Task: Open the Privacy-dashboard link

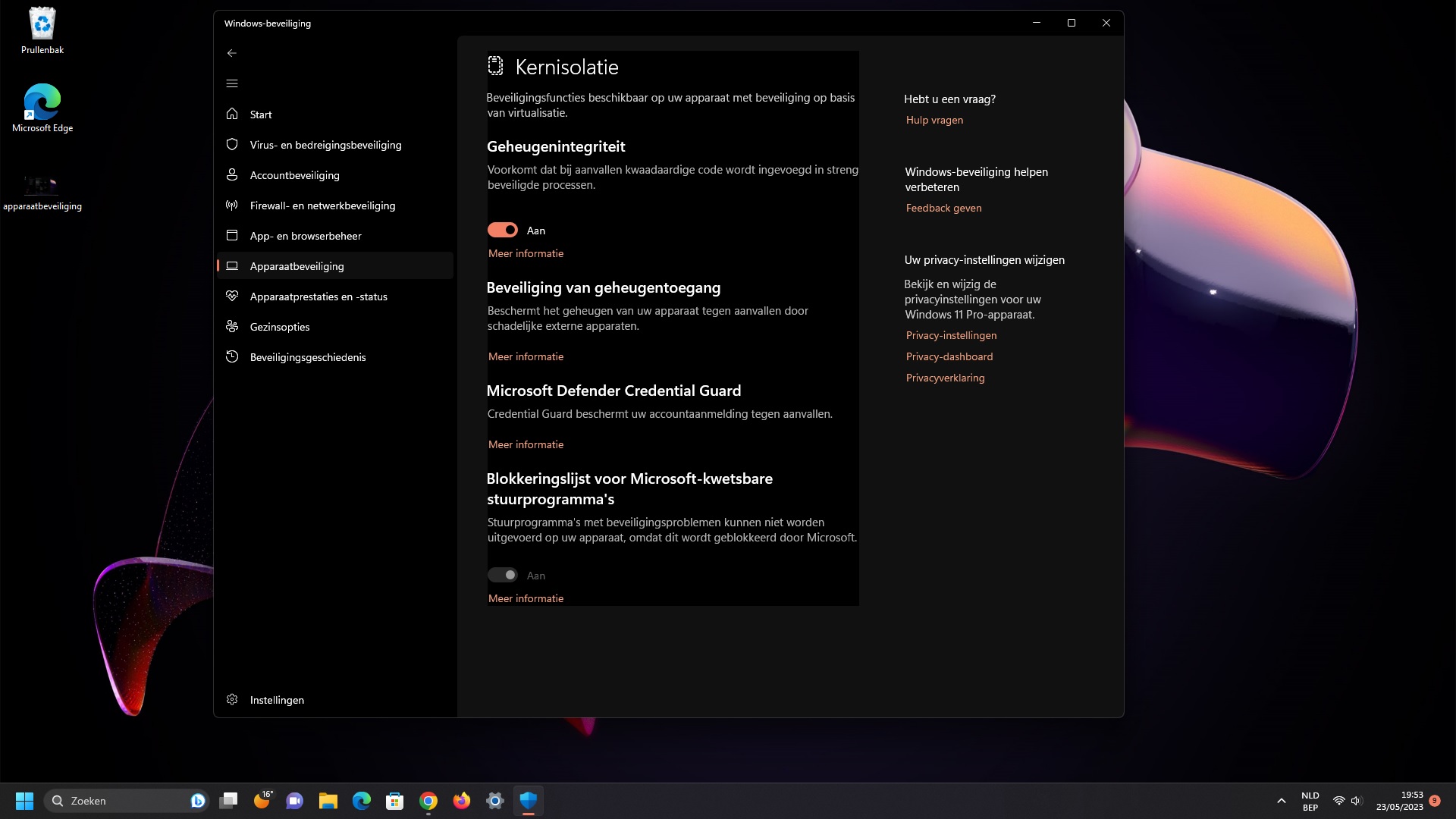Action: point(949,356)
